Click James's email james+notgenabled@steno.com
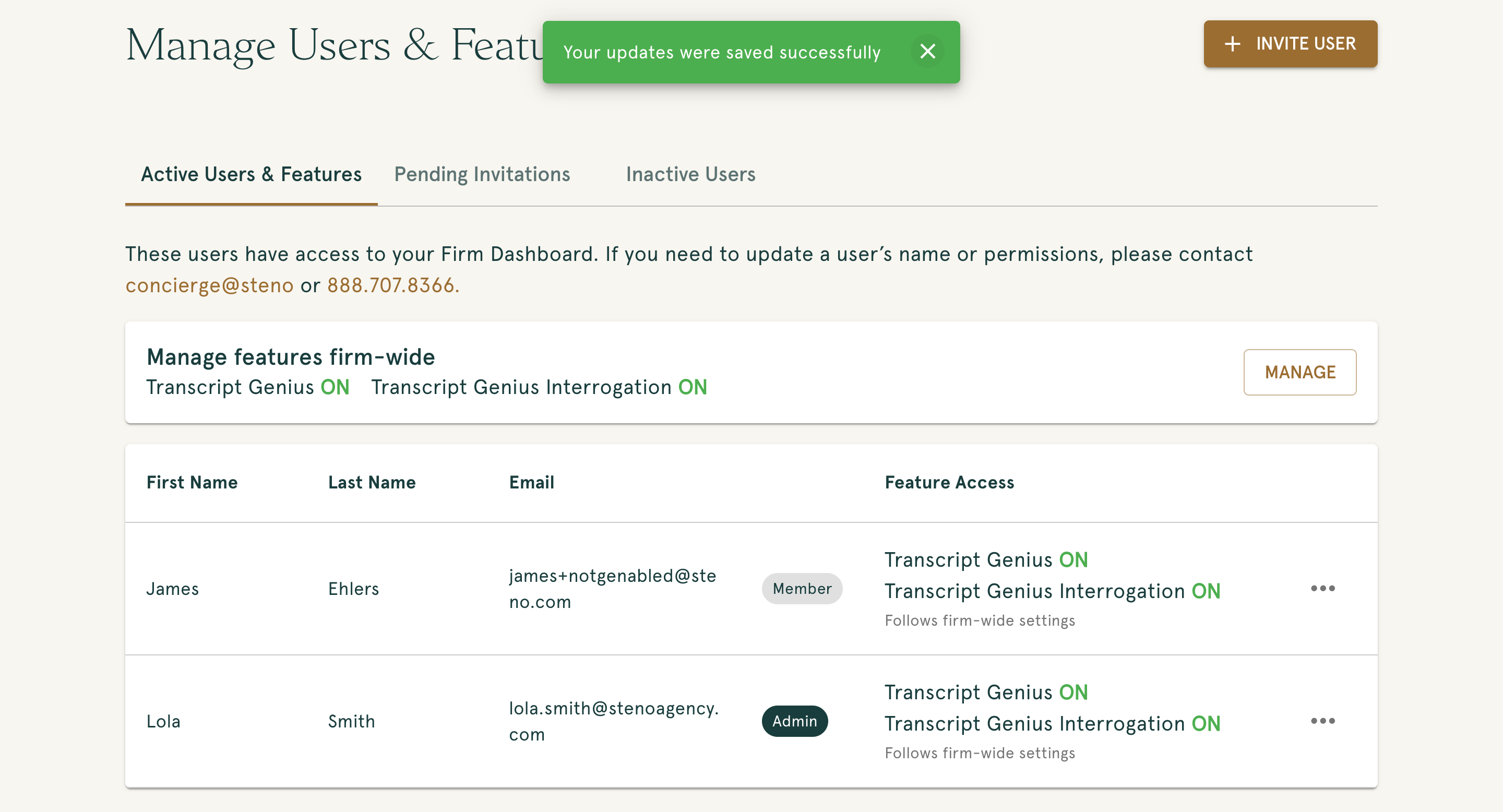 point(614,588)
